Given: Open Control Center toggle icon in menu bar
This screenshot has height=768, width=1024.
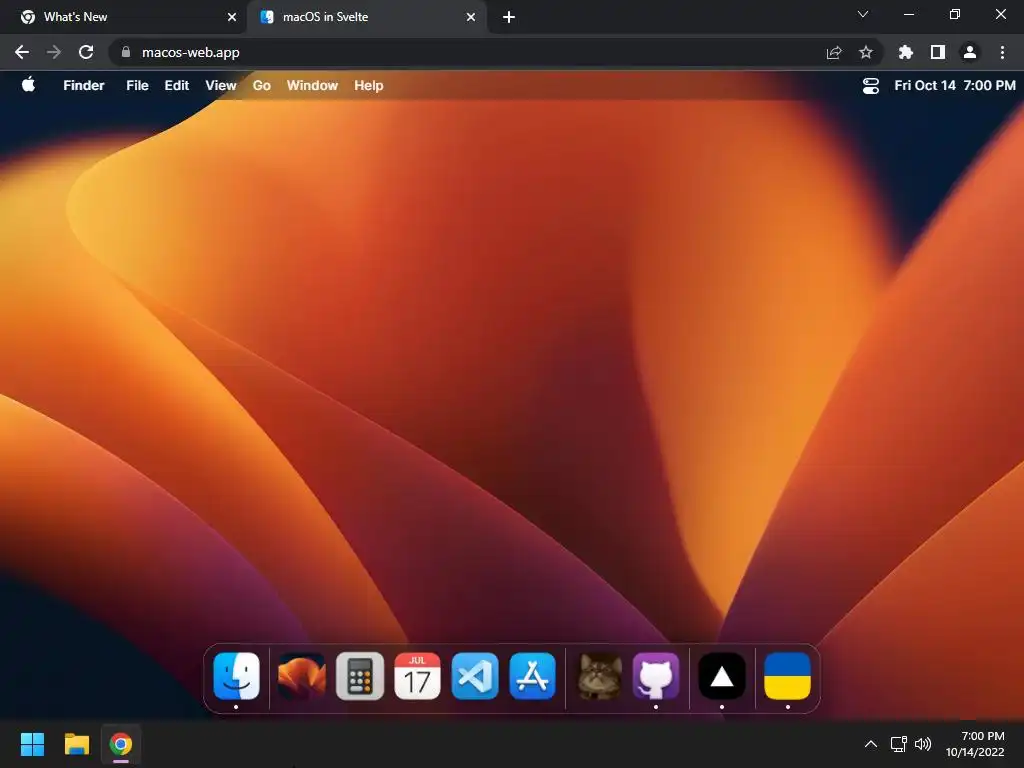Looking at the screenshot, I should [x=871, y=86].
